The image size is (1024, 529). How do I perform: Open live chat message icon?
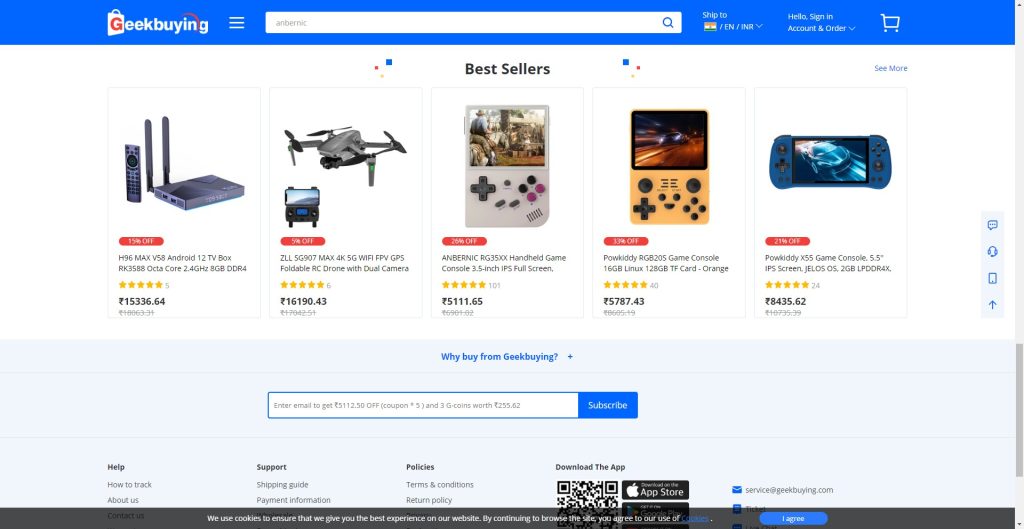992,225
